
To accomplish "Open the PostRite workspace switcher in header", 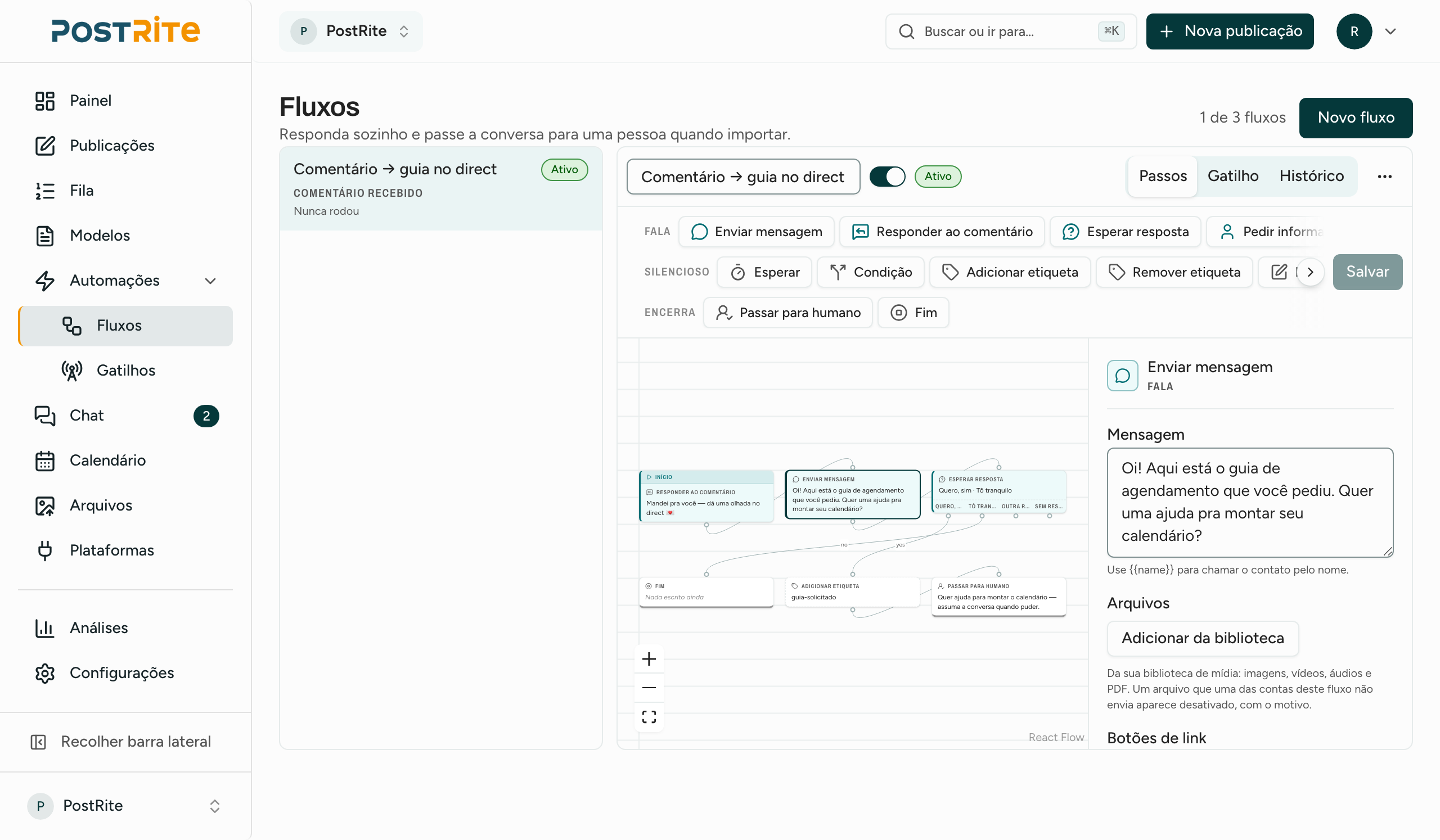I will click(351, 31).
